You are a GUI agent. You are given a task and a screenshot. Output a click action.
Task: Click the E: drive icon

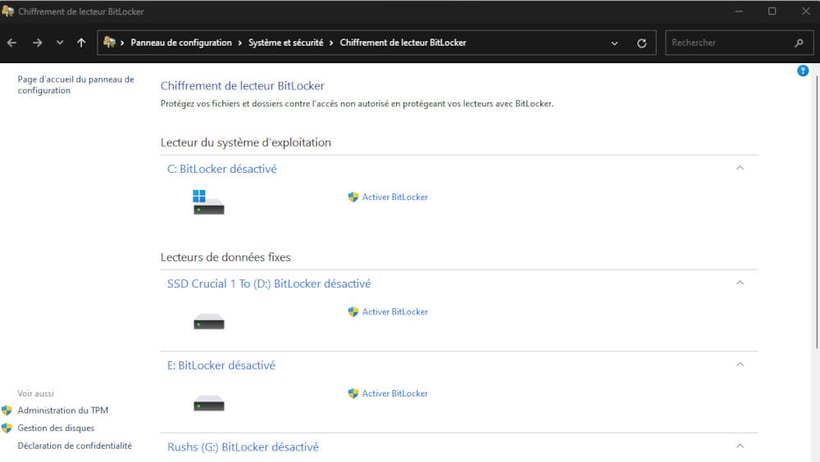click(x=209, y=403)
